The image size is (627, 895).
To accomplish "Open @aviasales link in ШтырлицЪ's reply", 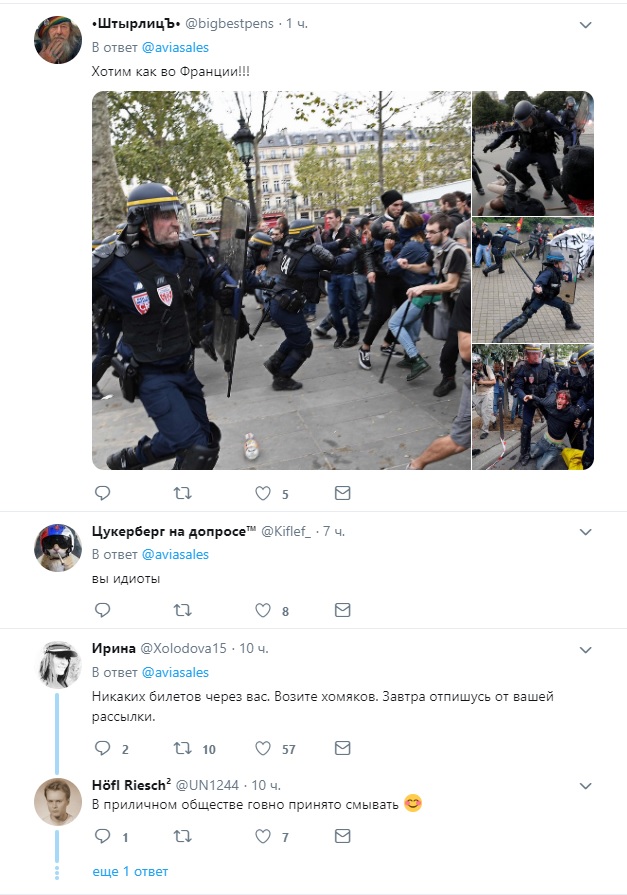I will click(175, 47).
